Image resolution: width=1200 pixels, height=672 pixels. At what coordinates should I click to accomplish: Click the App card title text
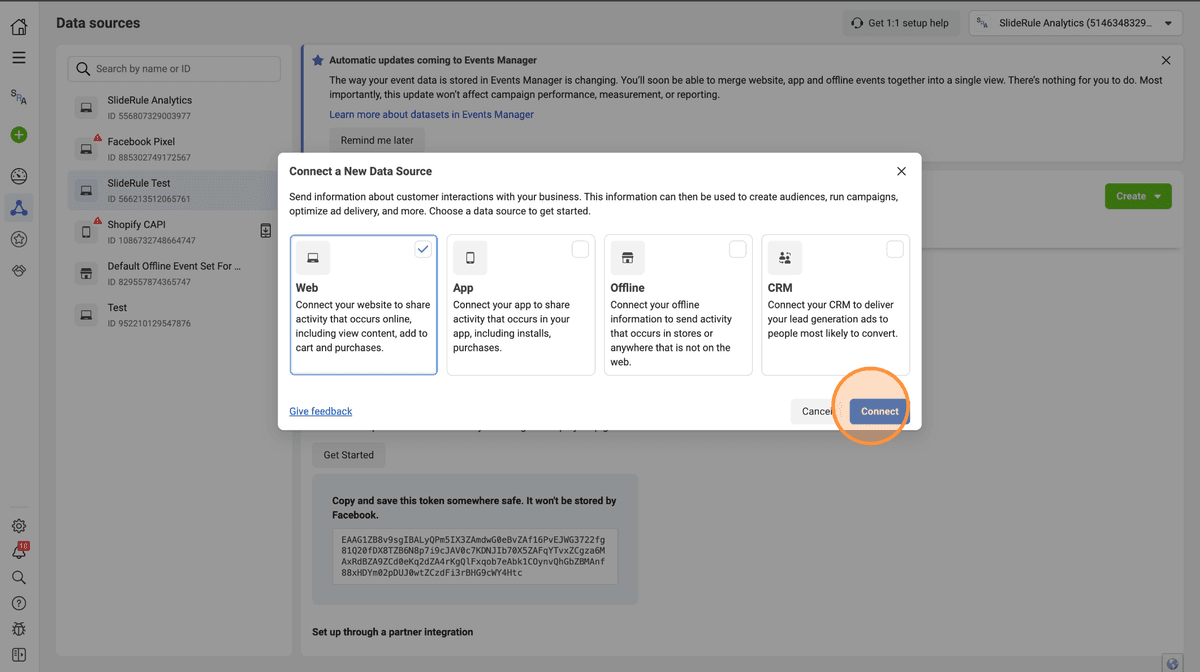point(463,288)
